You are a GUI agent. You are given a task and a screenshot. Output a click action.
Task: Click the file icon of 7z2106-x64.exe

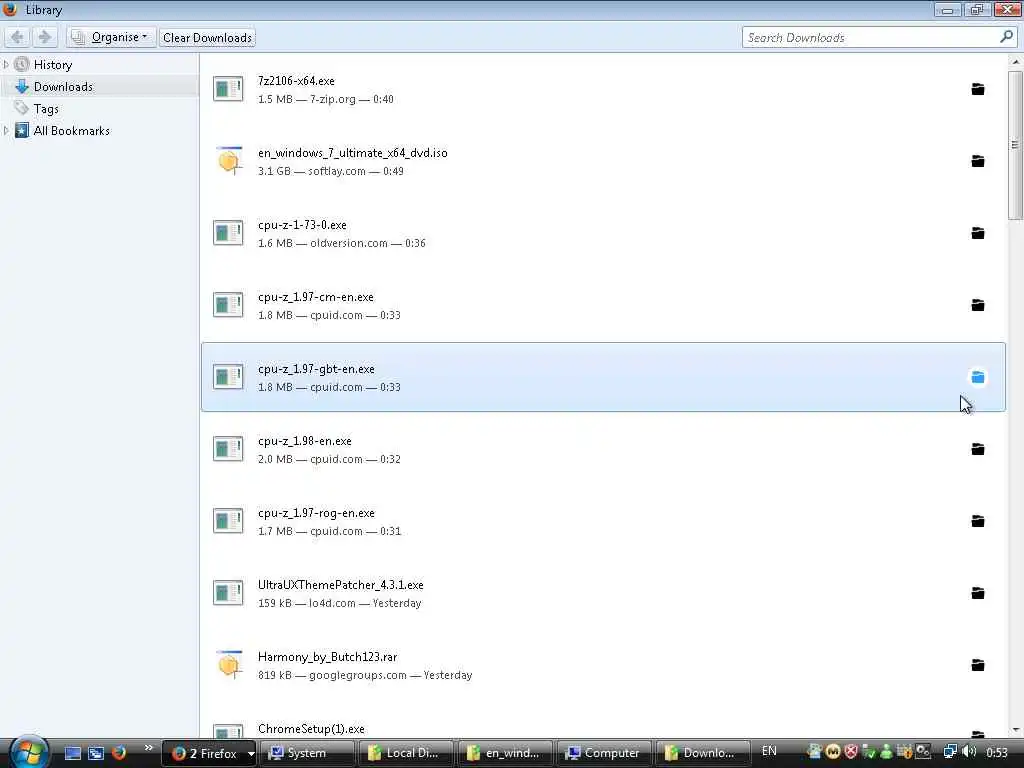pos(228,89)
